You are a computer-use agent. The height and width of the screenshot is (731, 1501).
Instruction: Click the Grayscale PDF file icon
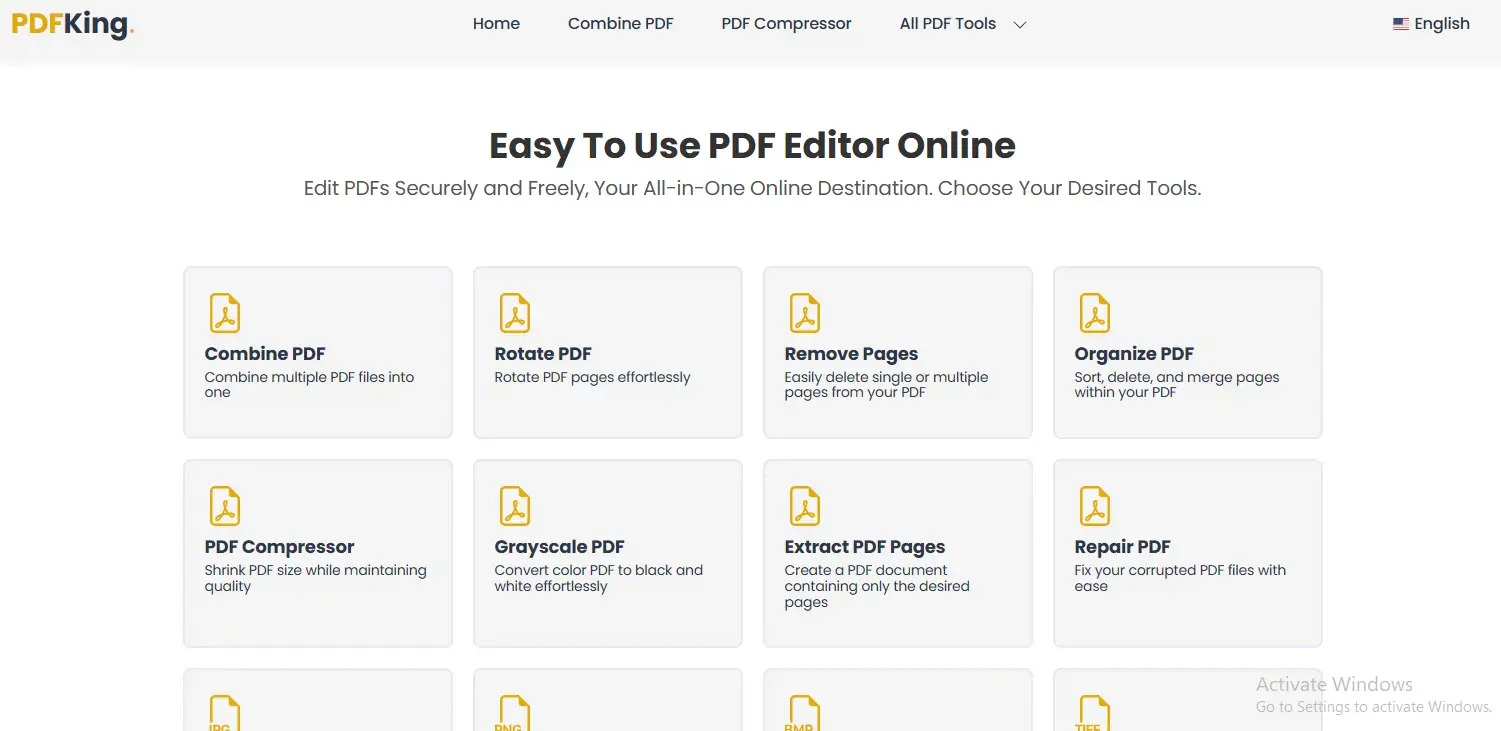click(x=514, y=506)
